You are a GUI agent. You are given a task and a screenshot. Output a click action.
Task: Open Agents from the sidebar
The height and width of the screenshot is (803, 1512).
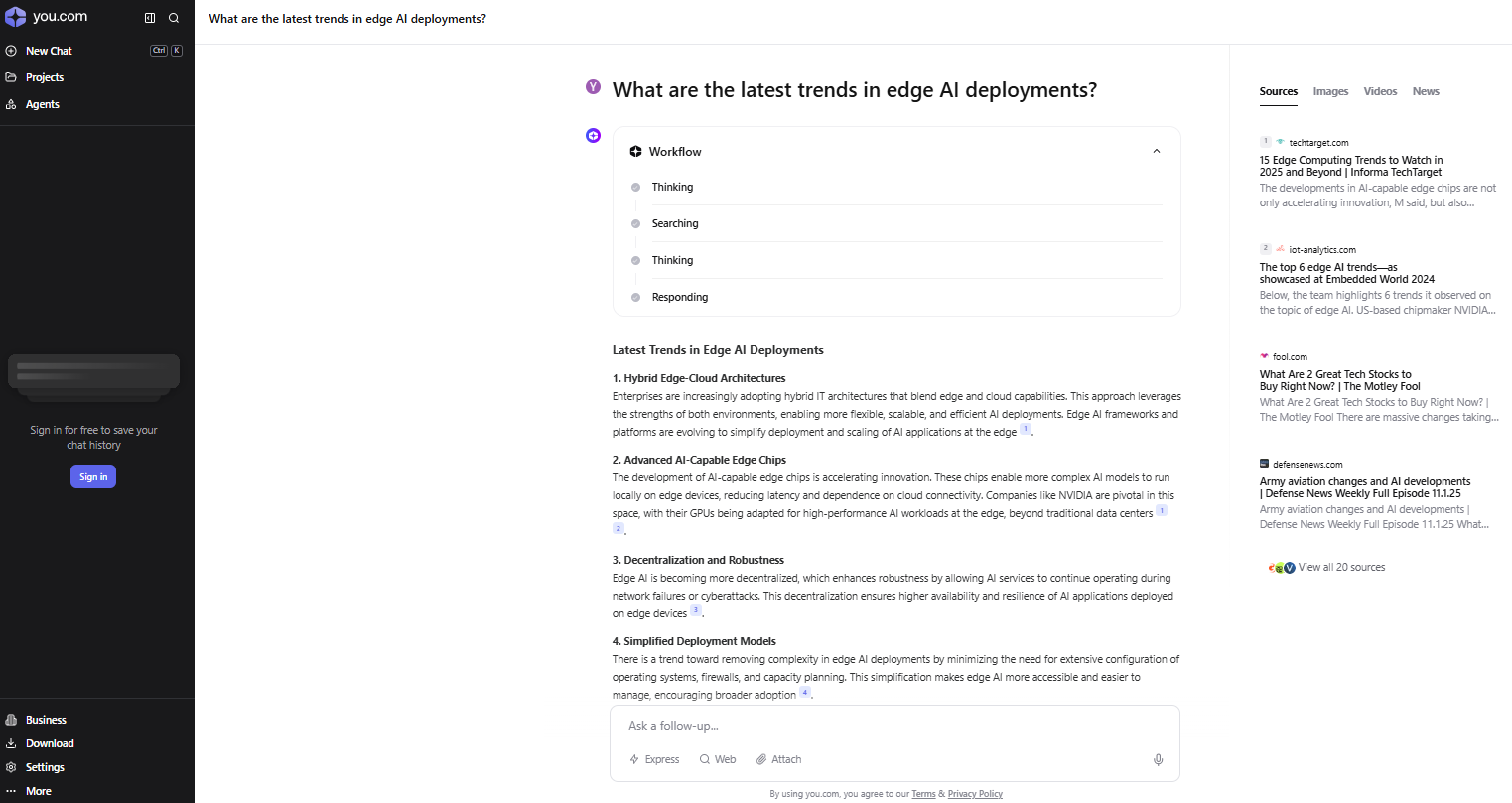point(42,104)
